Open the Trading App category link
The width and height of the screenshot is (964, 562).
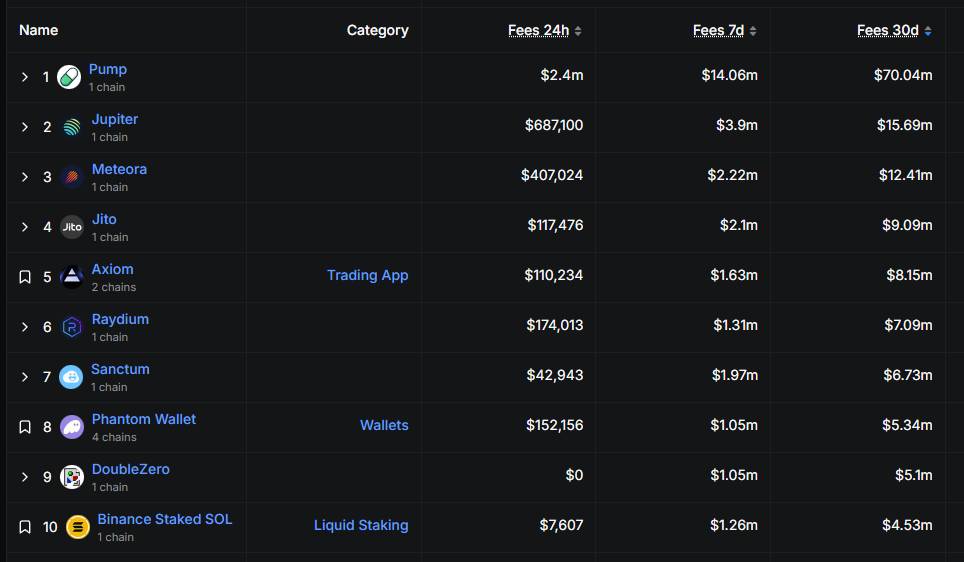coord(367,275)
